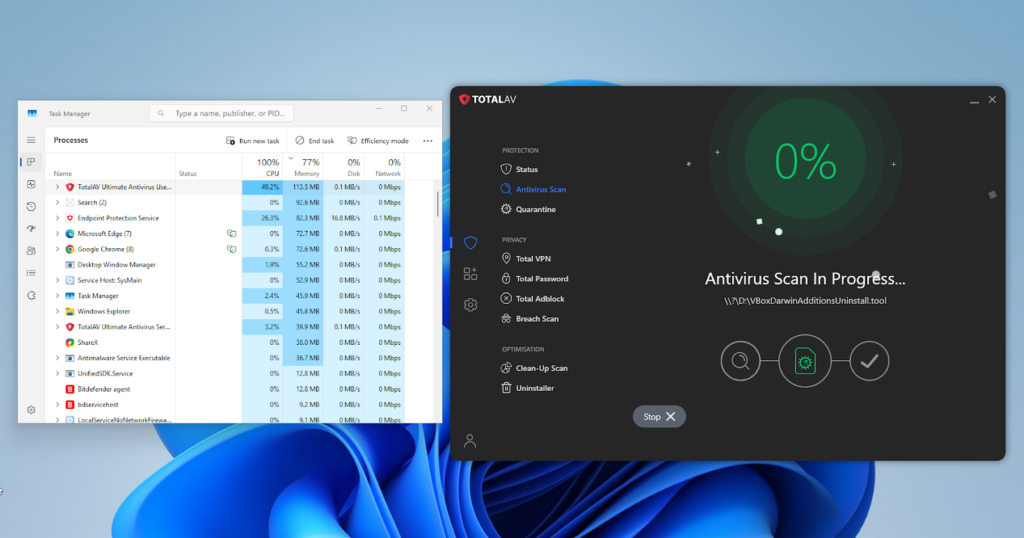Open Task Manager settings gear icon
The width and height of the screenshot is (1024, 538).
tap(31, 410)
